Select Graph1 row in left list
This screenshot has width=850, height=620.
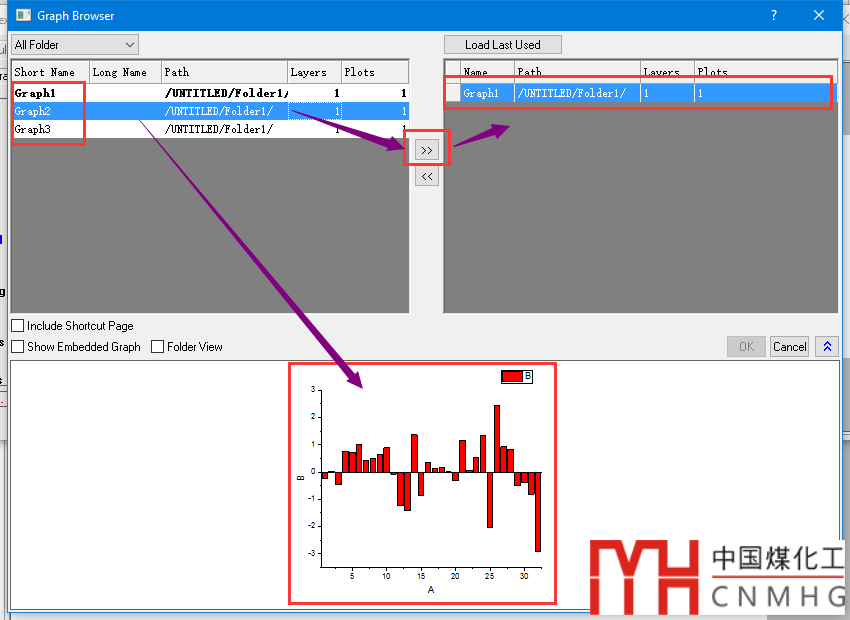[210, 93]
